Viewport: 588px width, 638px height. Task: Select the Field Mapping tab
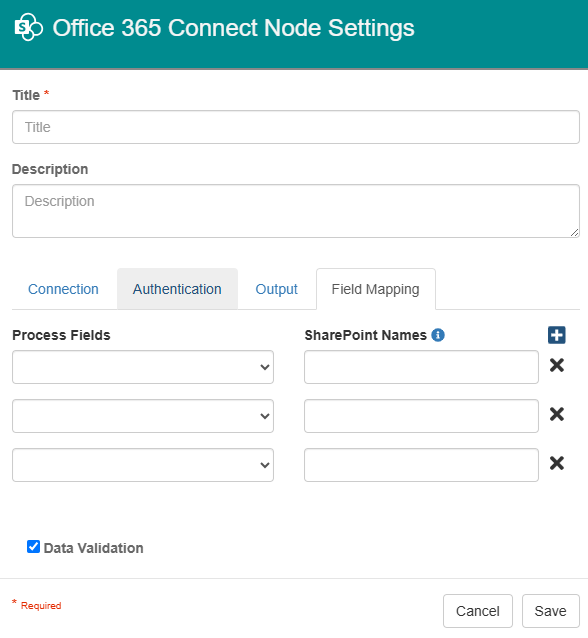(375, 289)
